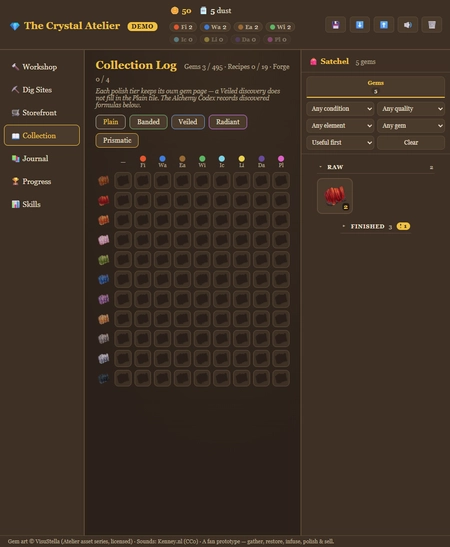
Task: Switch to the Veiled polish tier
Action: tap(188, 122)
